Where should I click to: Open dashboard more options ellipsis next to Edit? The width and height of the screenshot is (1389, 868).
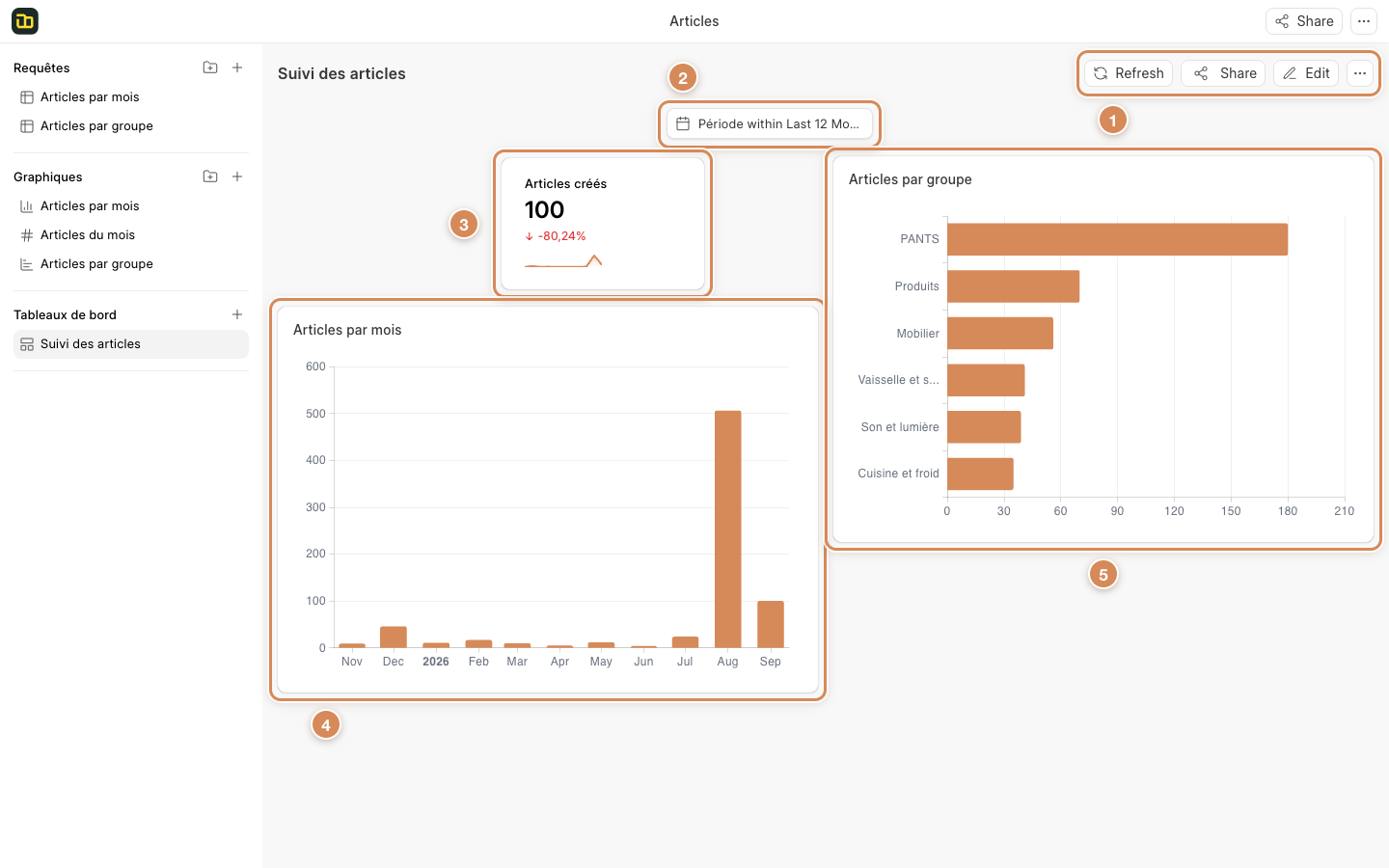[1360, 73]
